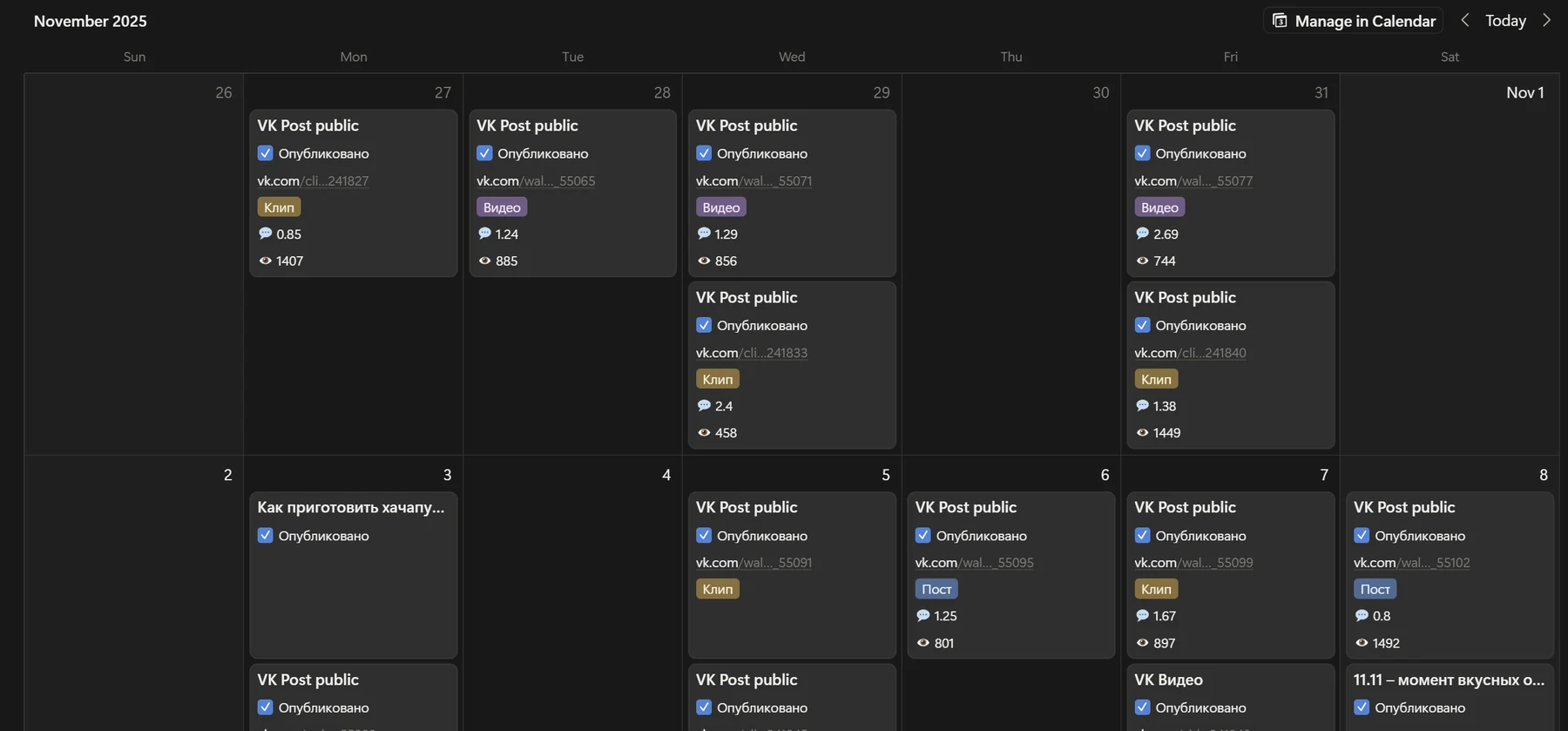Click the eye views icon showing 1407

click(265, 261)
